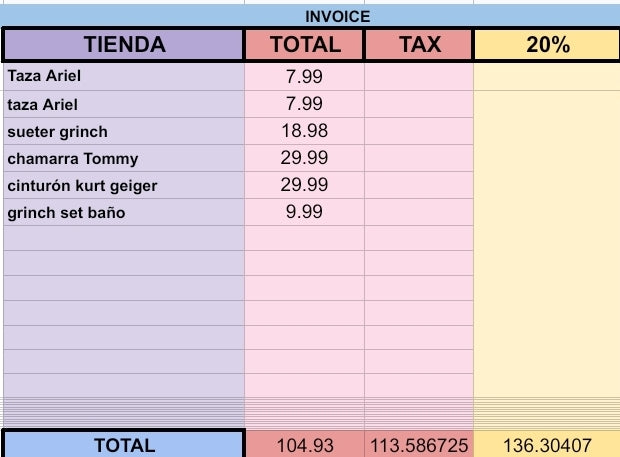Select lowercase "taza Ariel" in second row

42,104
